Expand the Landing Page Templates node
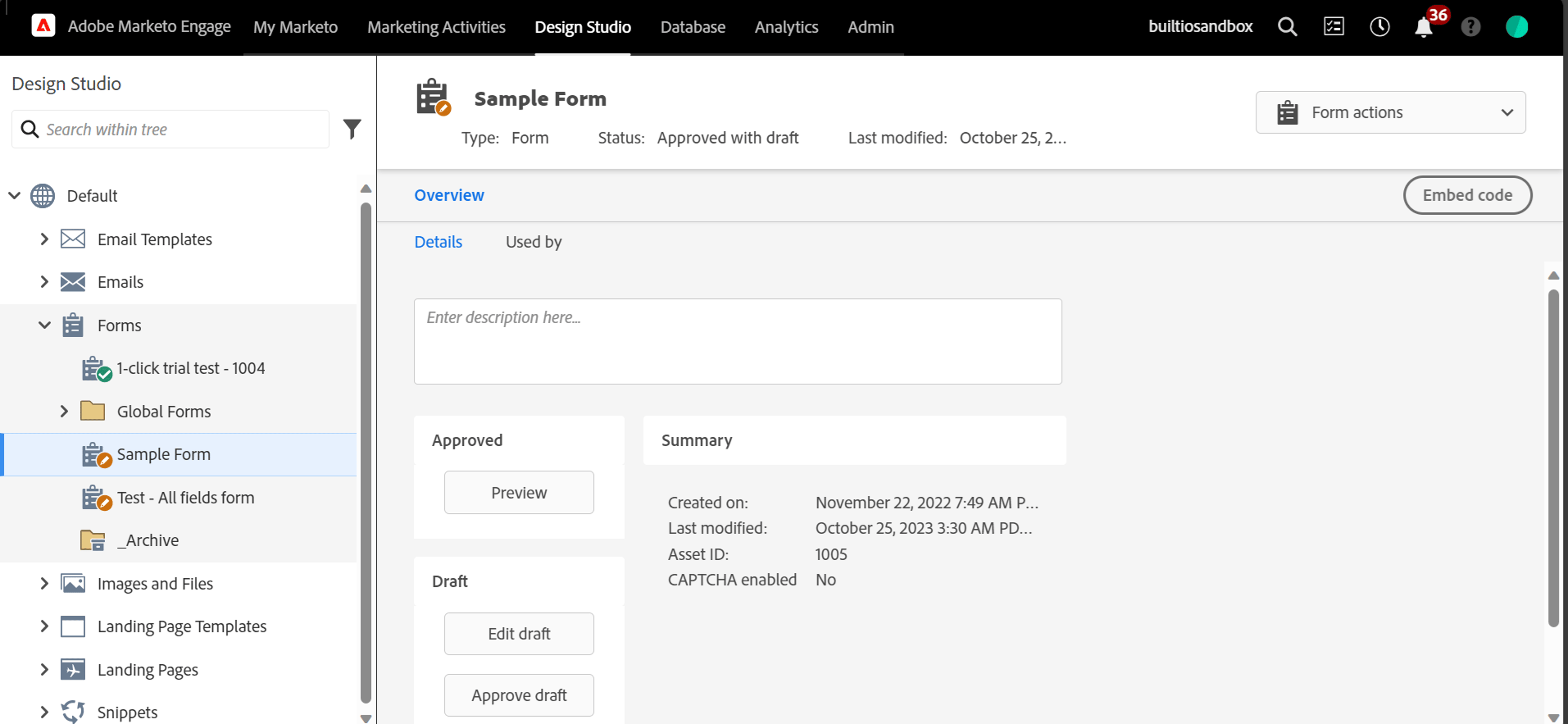Image resolution: width=1568 pixels, height=724 pixels. (x=44, y=626)
